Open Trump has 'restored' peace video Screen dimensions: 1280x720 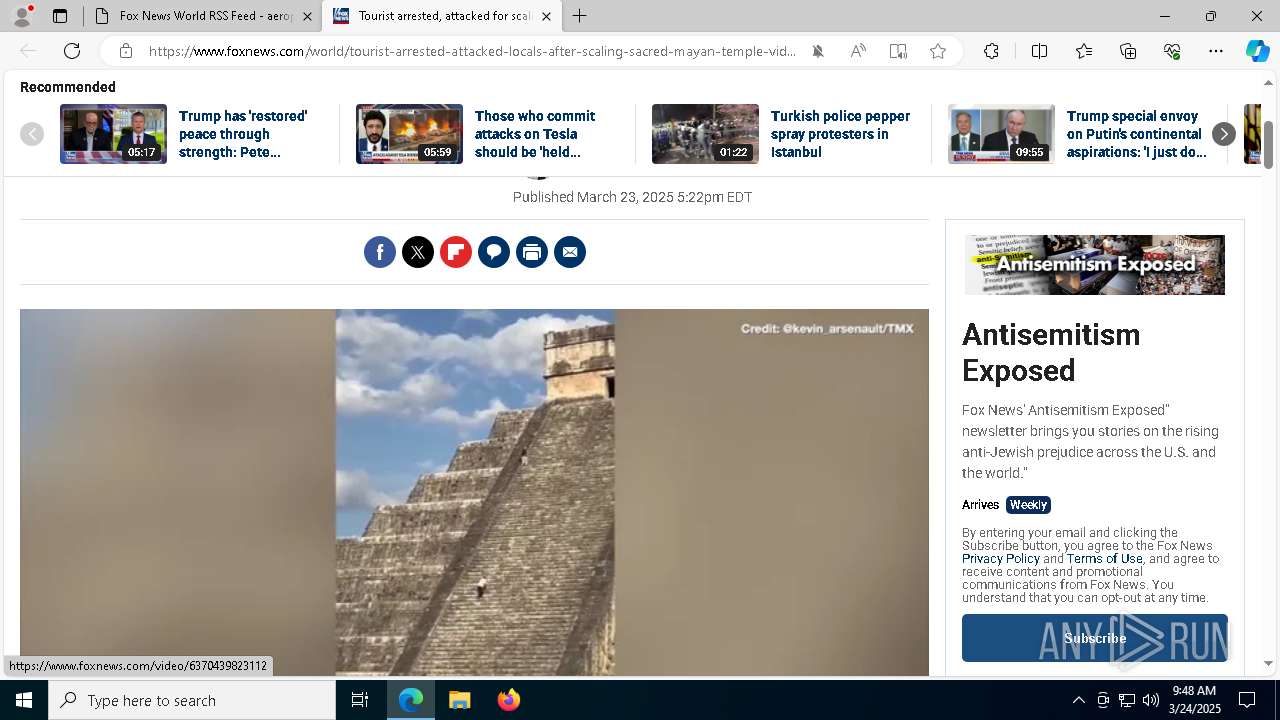(x=243, y=134)
